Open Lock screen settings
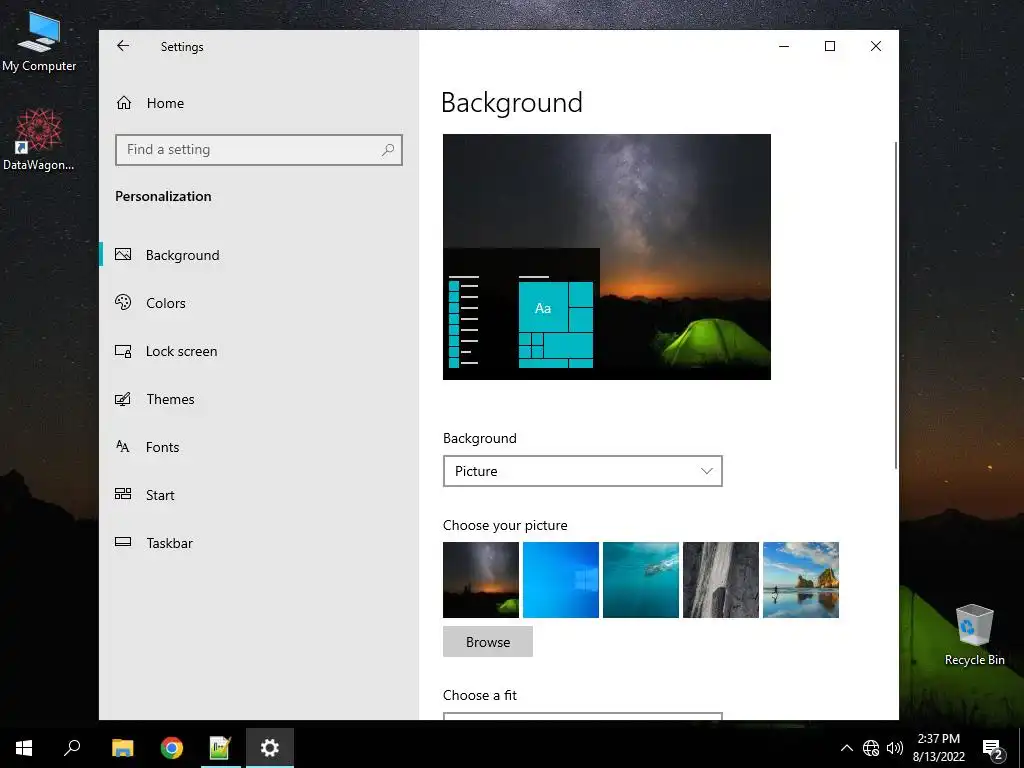This screenshot has width=1024, height=768. [259, 351]
